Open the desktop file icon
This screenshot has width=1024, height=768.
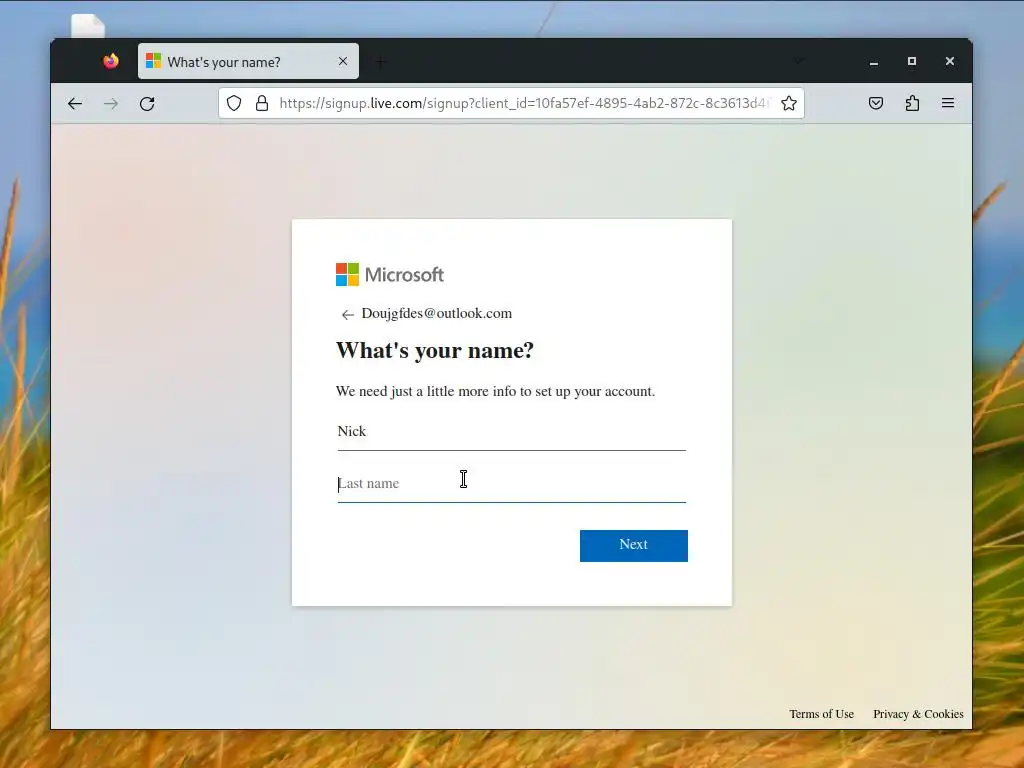(x=88, y=26)
